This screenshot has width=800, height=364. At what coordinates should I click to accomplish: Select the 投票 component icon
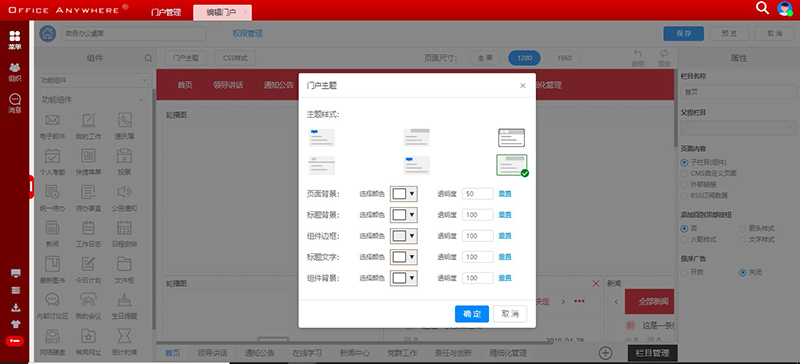124,156
